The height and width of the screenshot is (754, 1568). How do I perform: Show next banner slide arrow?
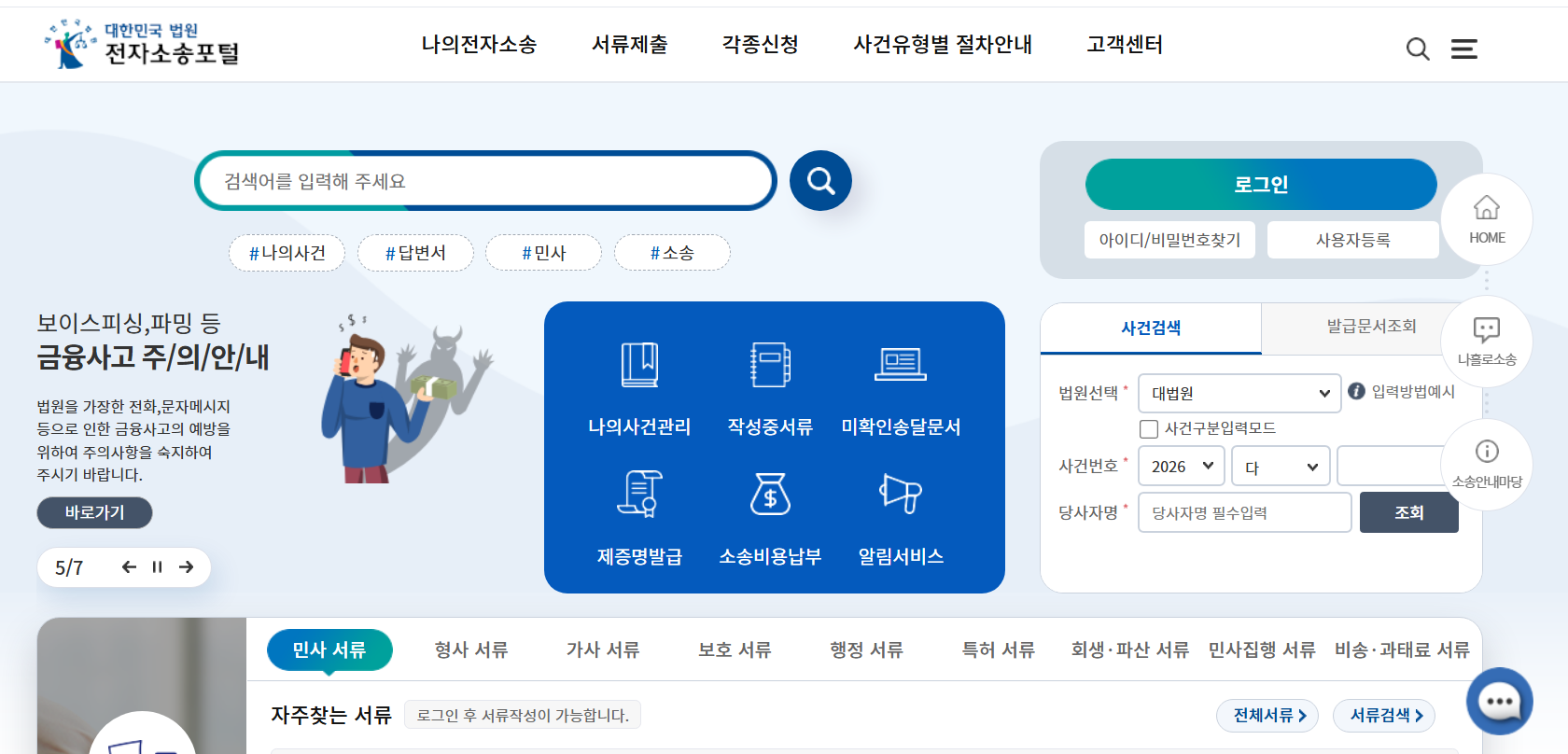click(x=187, y=566)
